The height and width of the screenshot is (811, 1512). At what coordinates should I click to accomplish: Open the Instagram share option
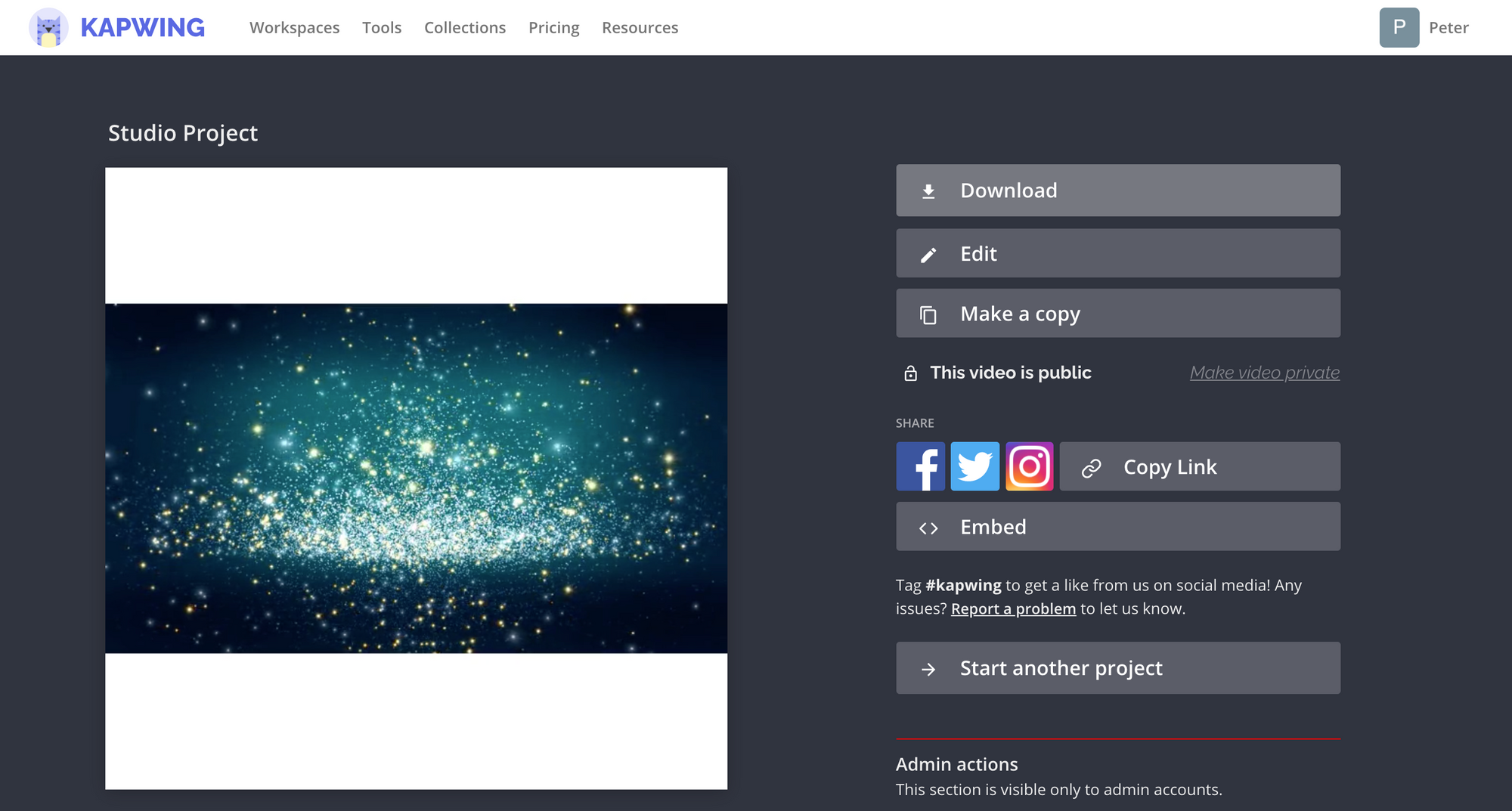[x=1029, y=466]
